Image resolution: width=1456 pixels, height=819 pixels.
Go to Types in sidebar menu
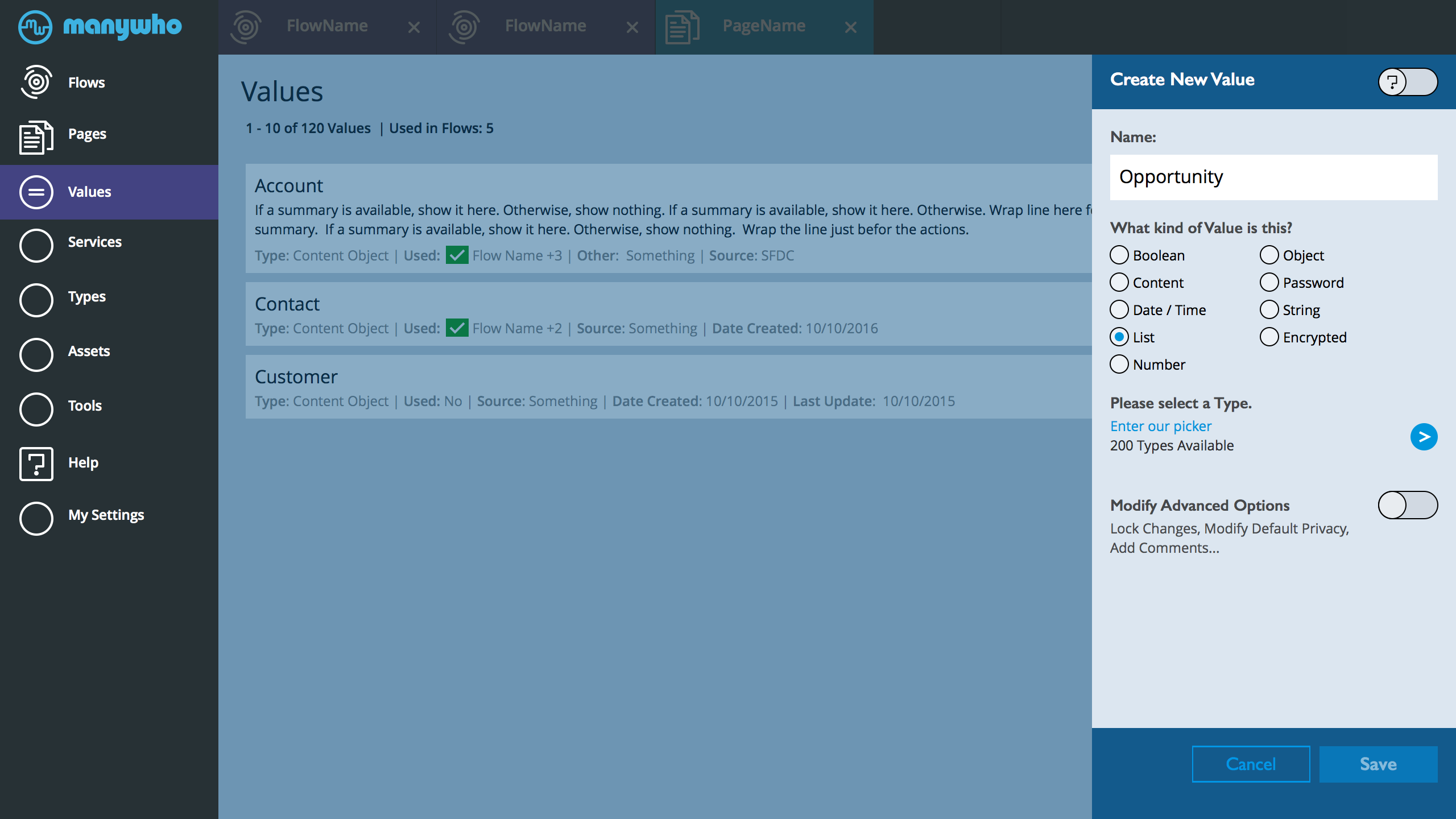click(86, 297)
